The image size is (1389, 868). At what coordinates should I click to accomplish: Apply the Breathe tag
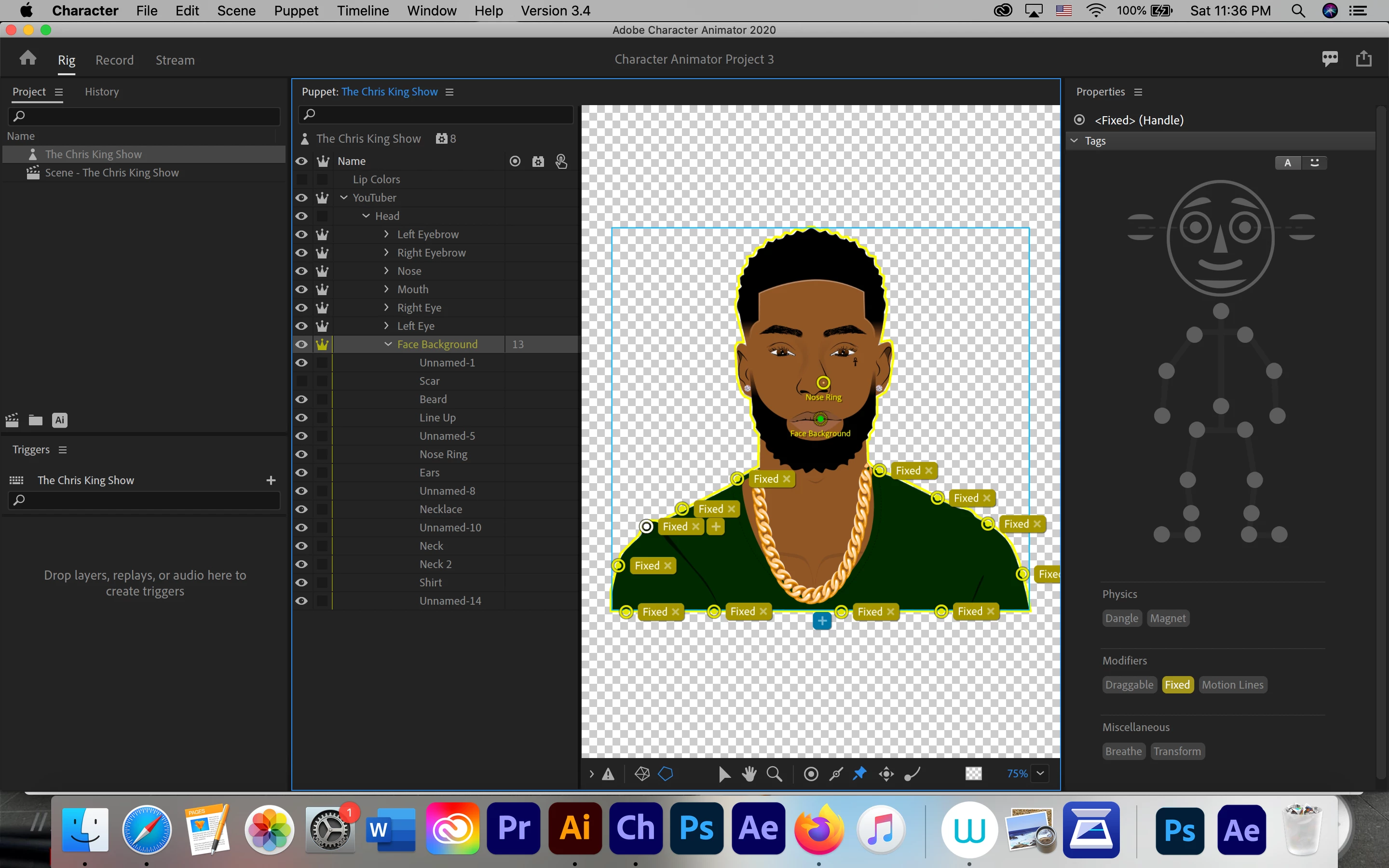pyautogui.click(x=1123, y=751)
